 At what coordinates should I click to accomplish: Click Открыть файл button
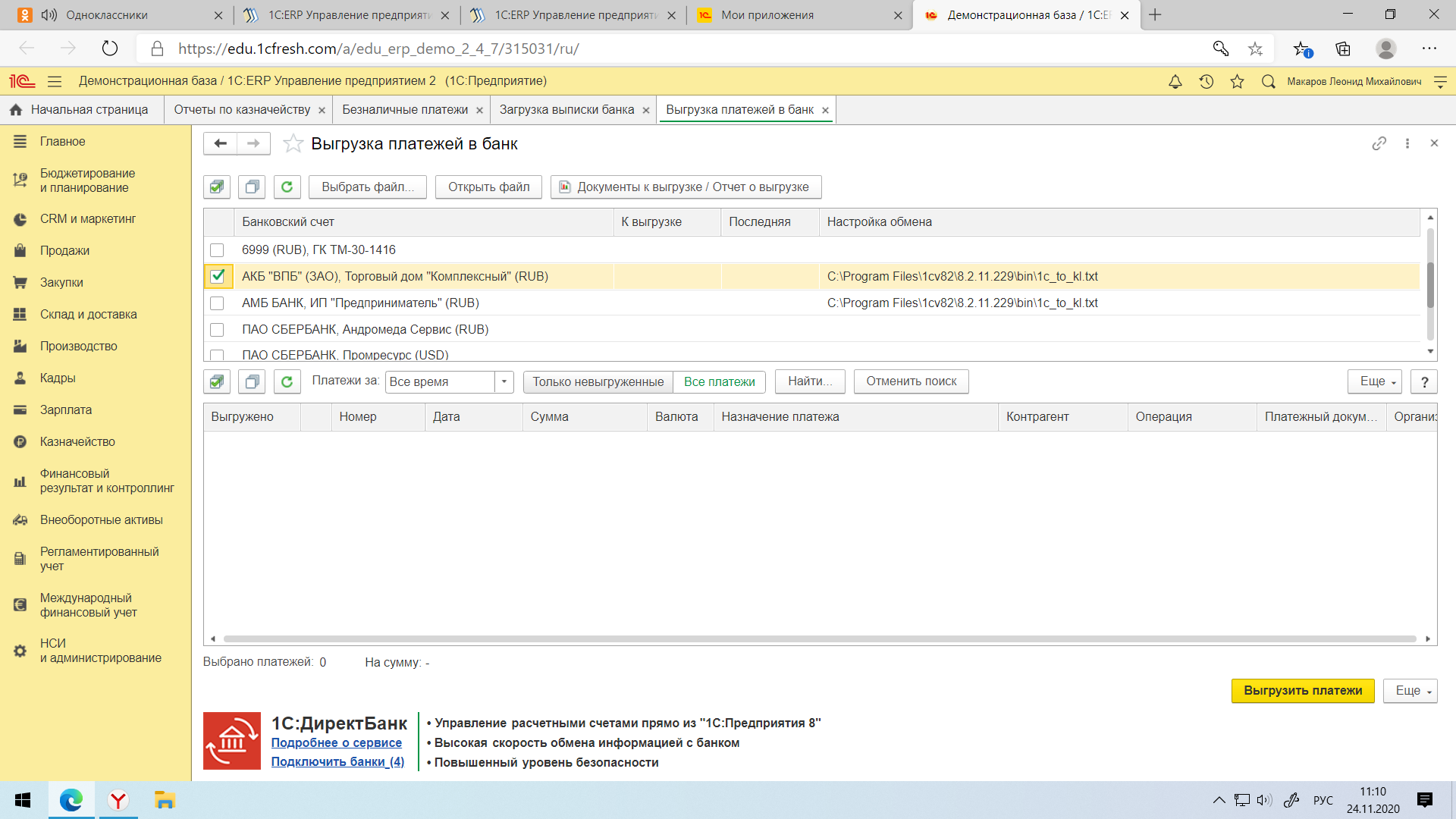(x=488, y=187)
